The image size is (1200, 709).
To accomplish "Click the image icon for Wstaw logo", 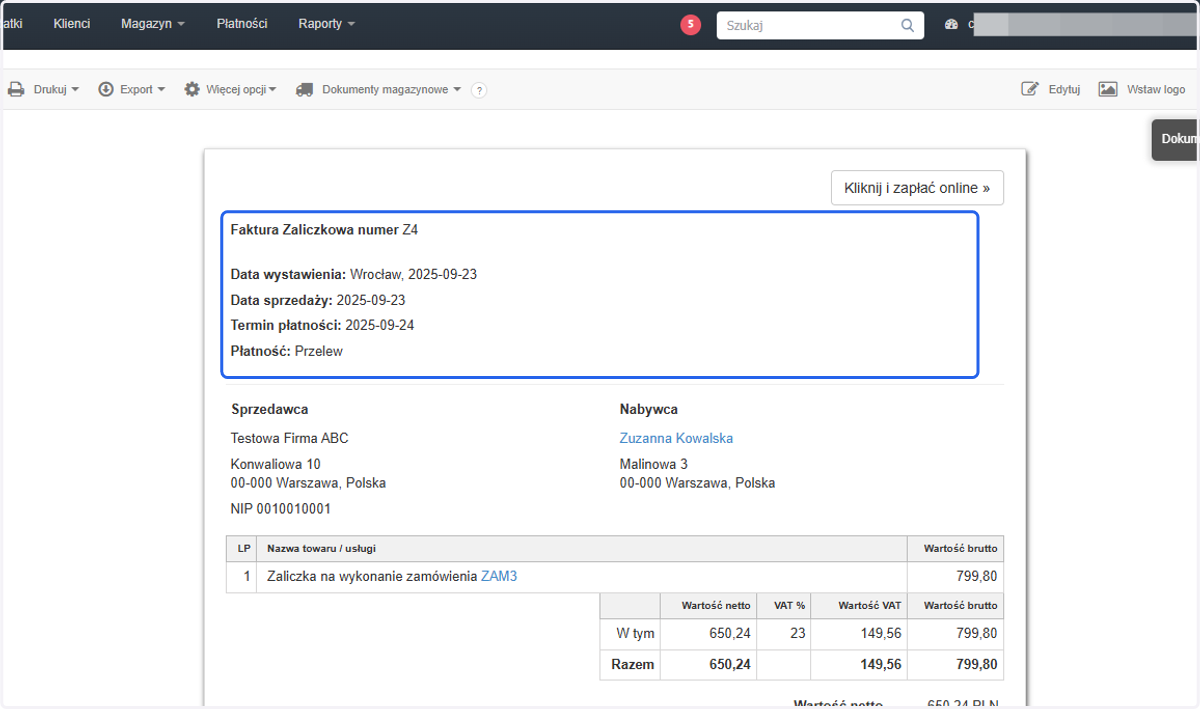I will (1108, 89).
